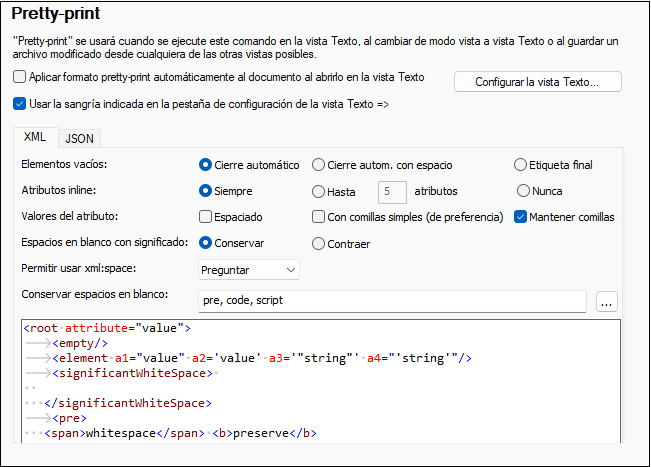Click the ellipsis button beside preserve whitespace field

click(607, 301)
